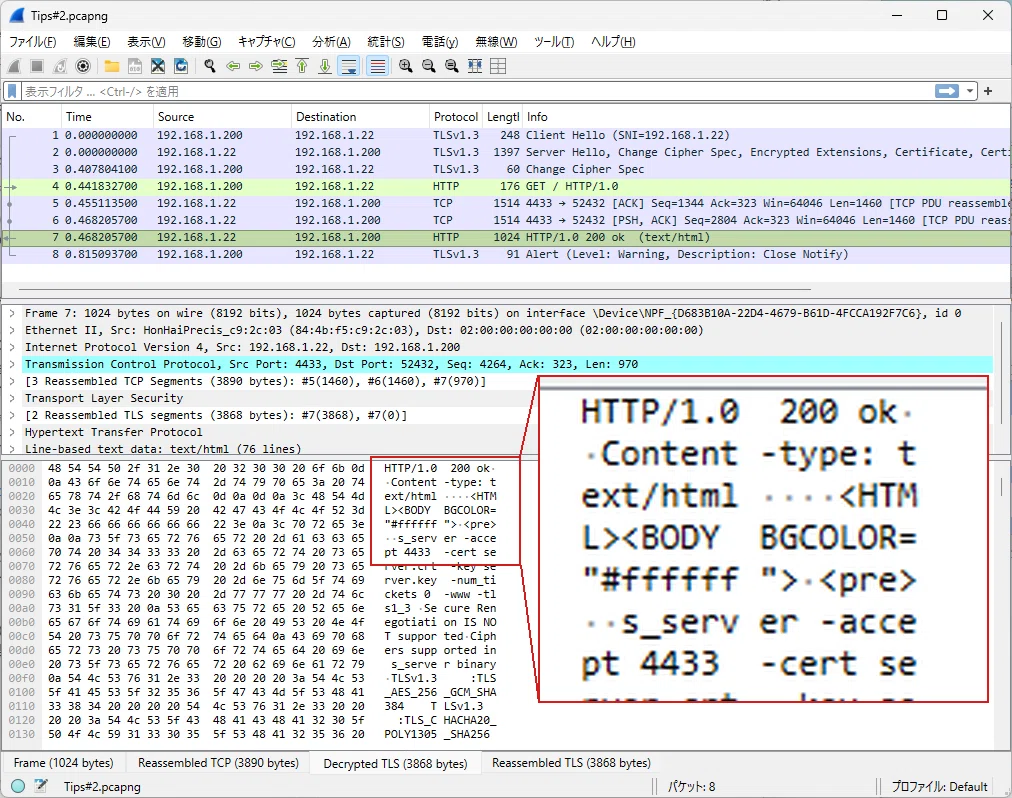Open display filter bookmarks icon
The width and height of the screenshot is (1012, 798).
click(12, 91)
